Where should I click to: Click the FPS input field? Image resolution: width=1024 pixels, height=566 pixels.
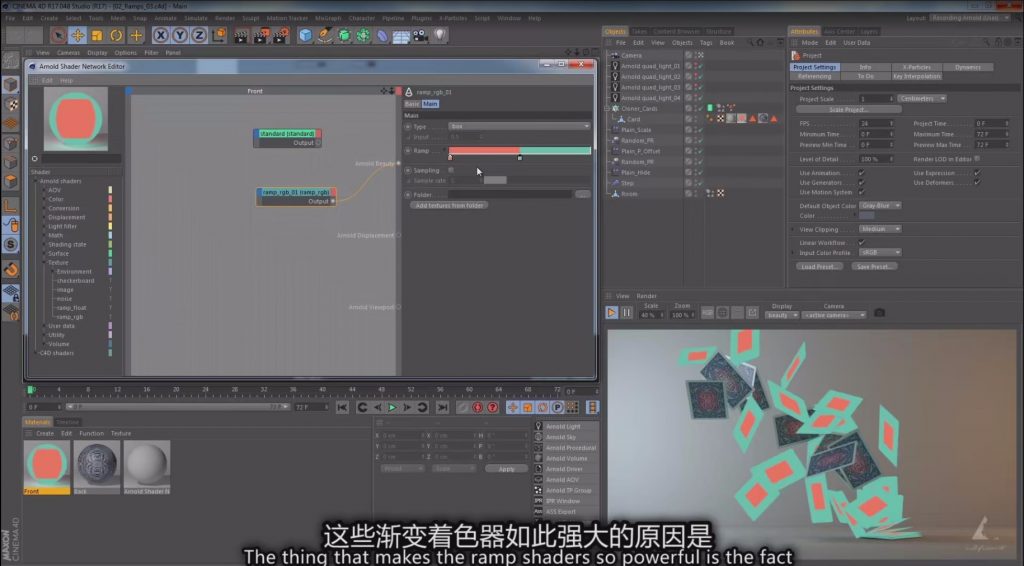pos(876,123)
